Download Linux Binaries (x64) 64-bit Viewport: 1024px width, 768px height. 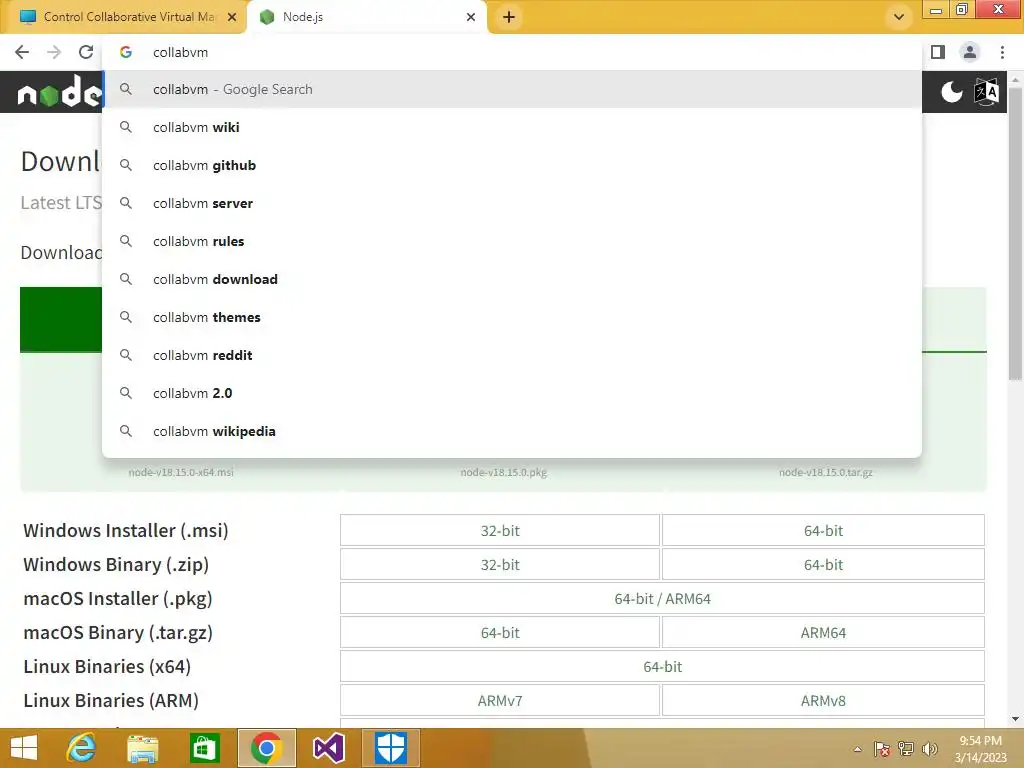coord(662,666)
